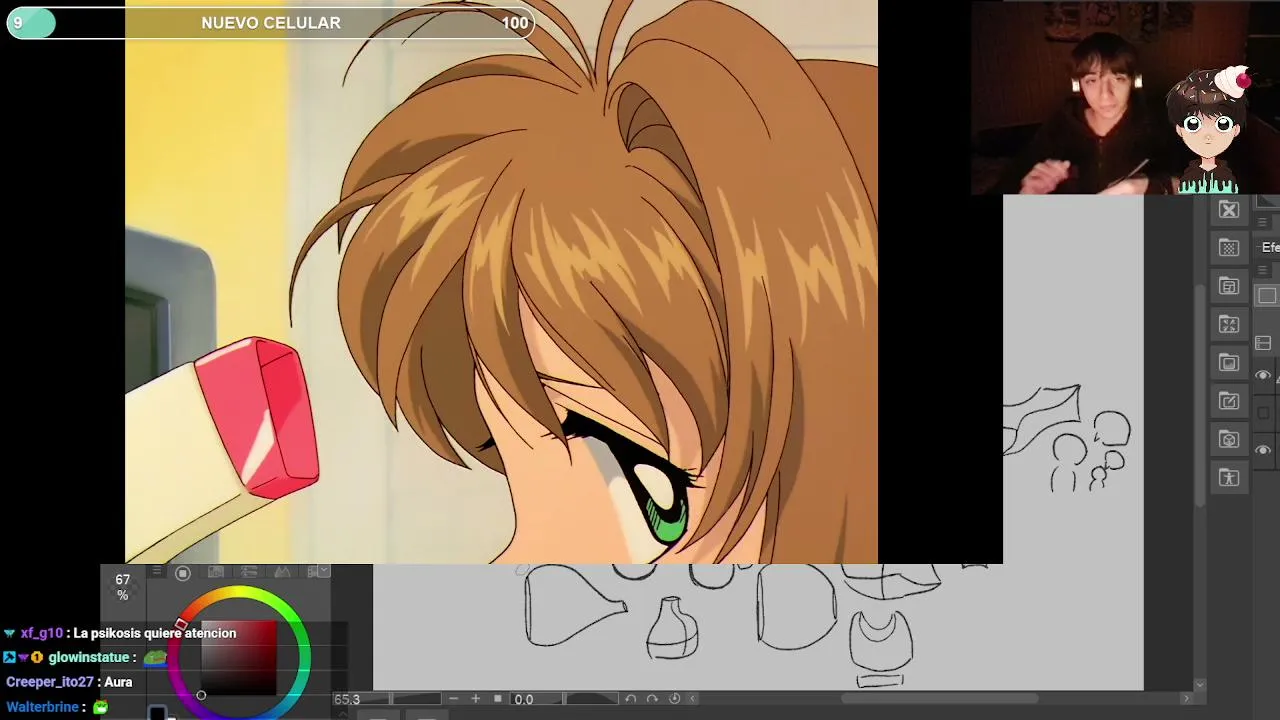Select the black main color swatch
Image resolution: width=1280 pixels, height=720 pixels.
157,713
